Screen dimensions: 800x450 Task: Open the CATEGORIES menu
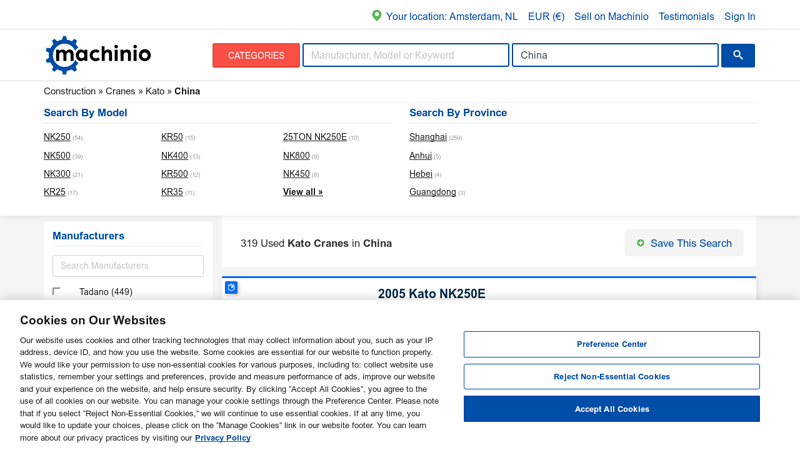(x=256, y=55)
